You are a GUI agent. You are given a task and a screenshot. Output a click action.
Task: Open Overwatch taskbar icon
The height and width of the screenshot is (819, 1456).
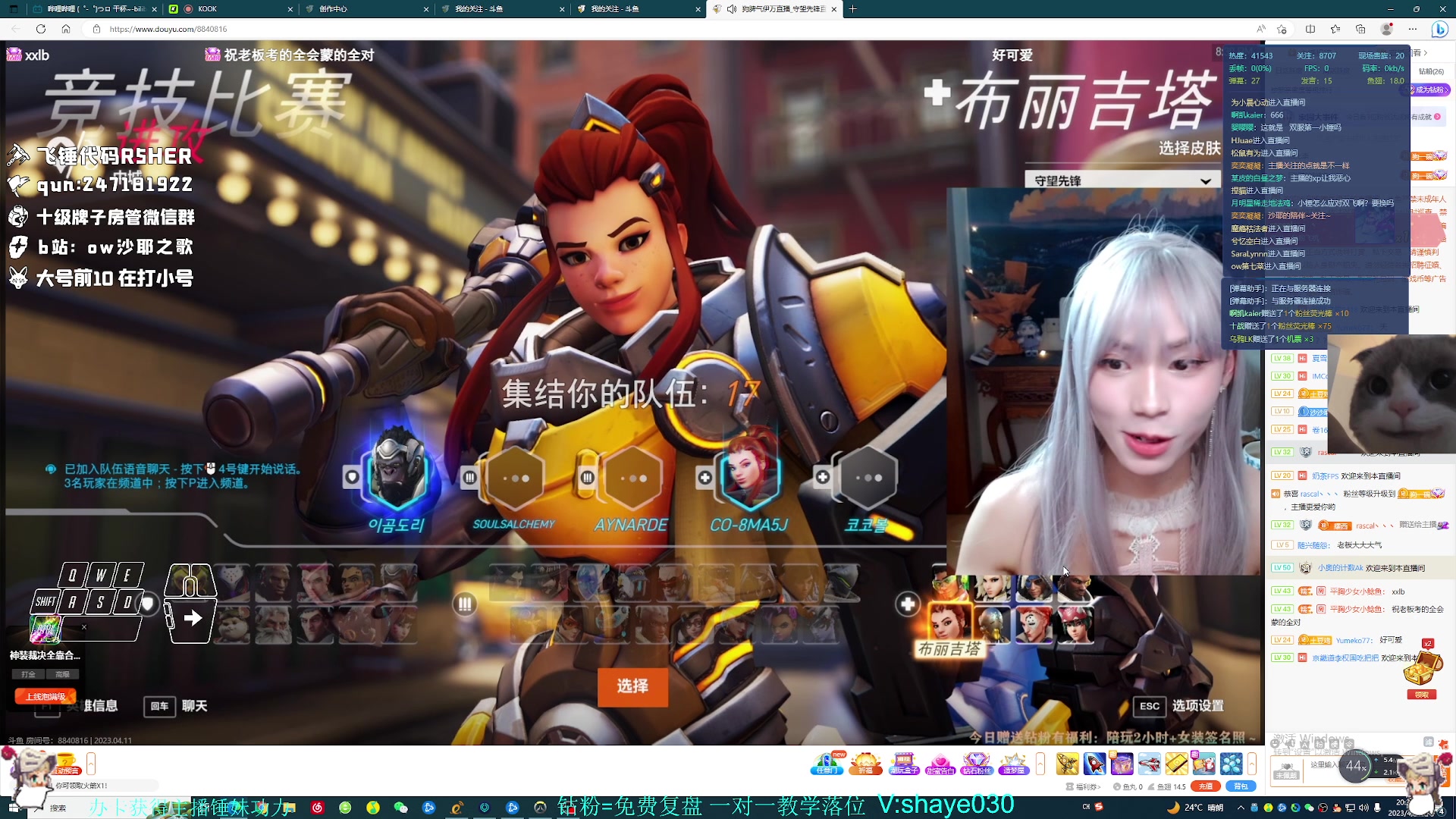(x=540, y=808)
